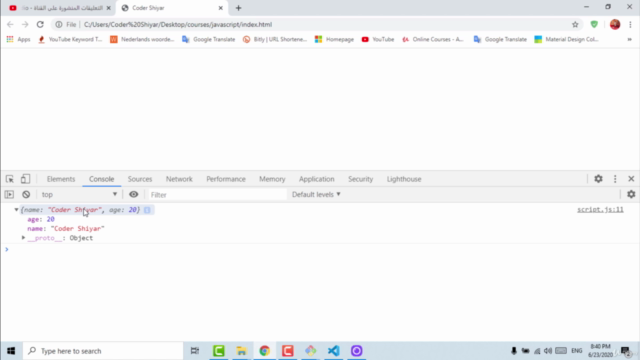Switch to the Memory tab
The image size is (640, 360).
272,179
